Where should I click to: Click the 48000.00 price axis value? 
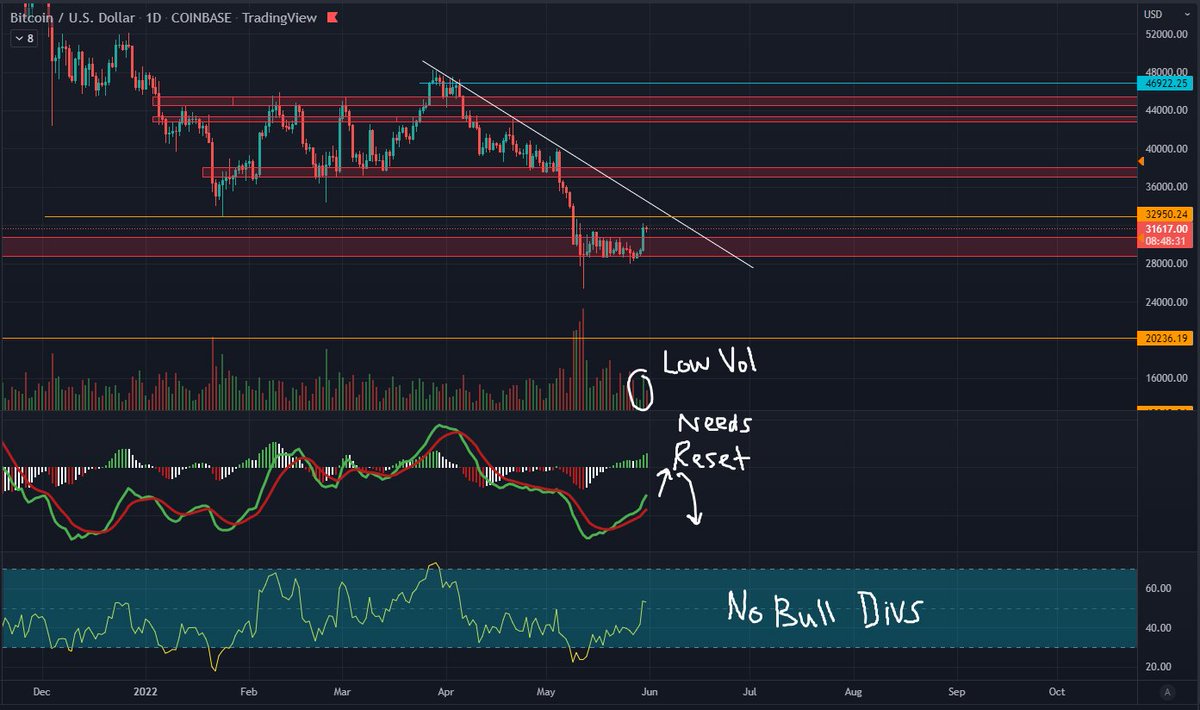1165,72
